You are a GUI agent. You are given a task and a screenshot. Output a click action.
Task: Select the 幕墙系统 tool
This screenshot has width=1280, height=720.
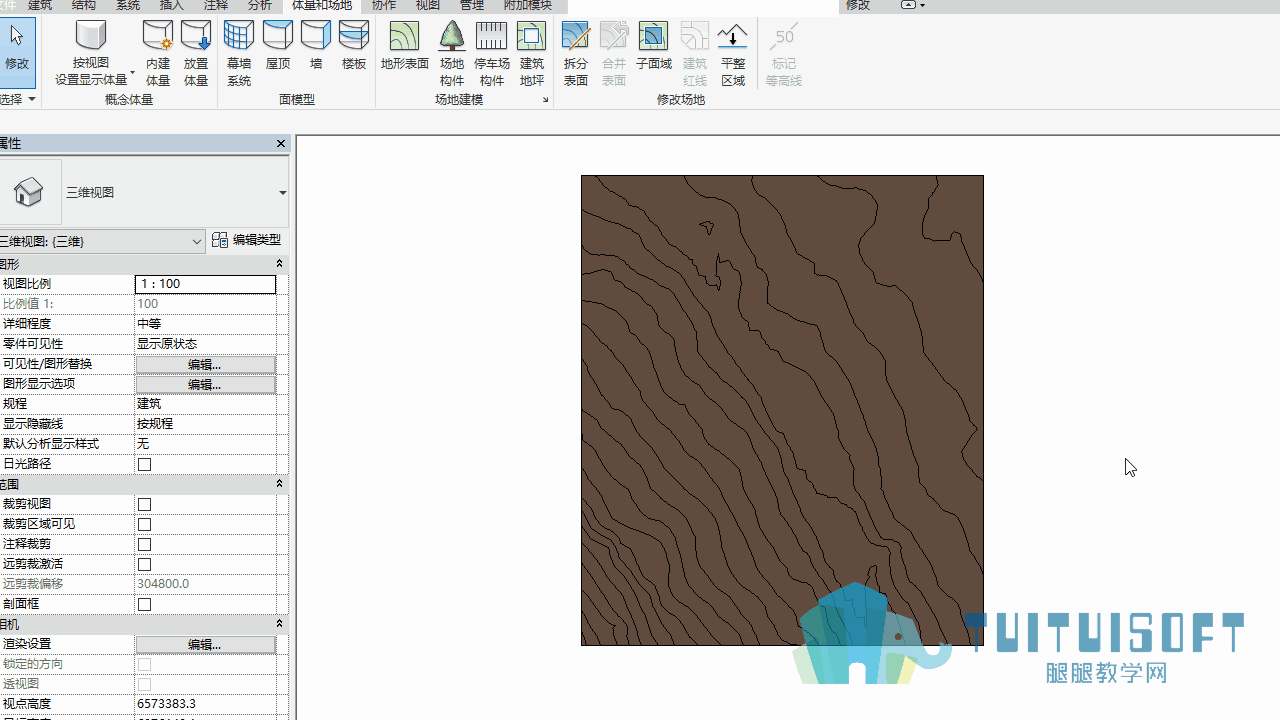(x=239, y=53)
